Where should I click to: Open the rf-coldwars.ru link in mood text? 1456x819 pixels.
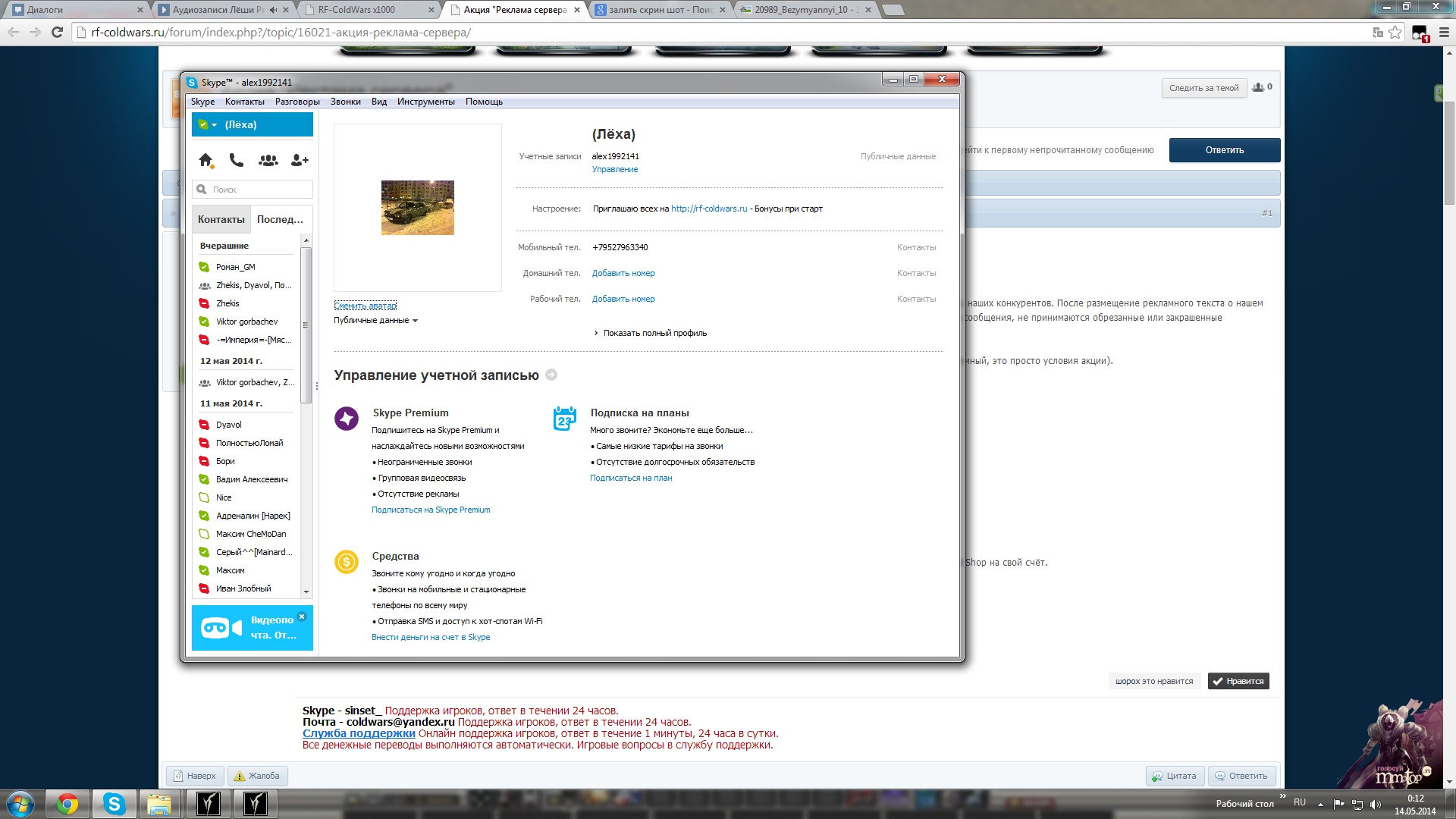[x=709, y=209]
